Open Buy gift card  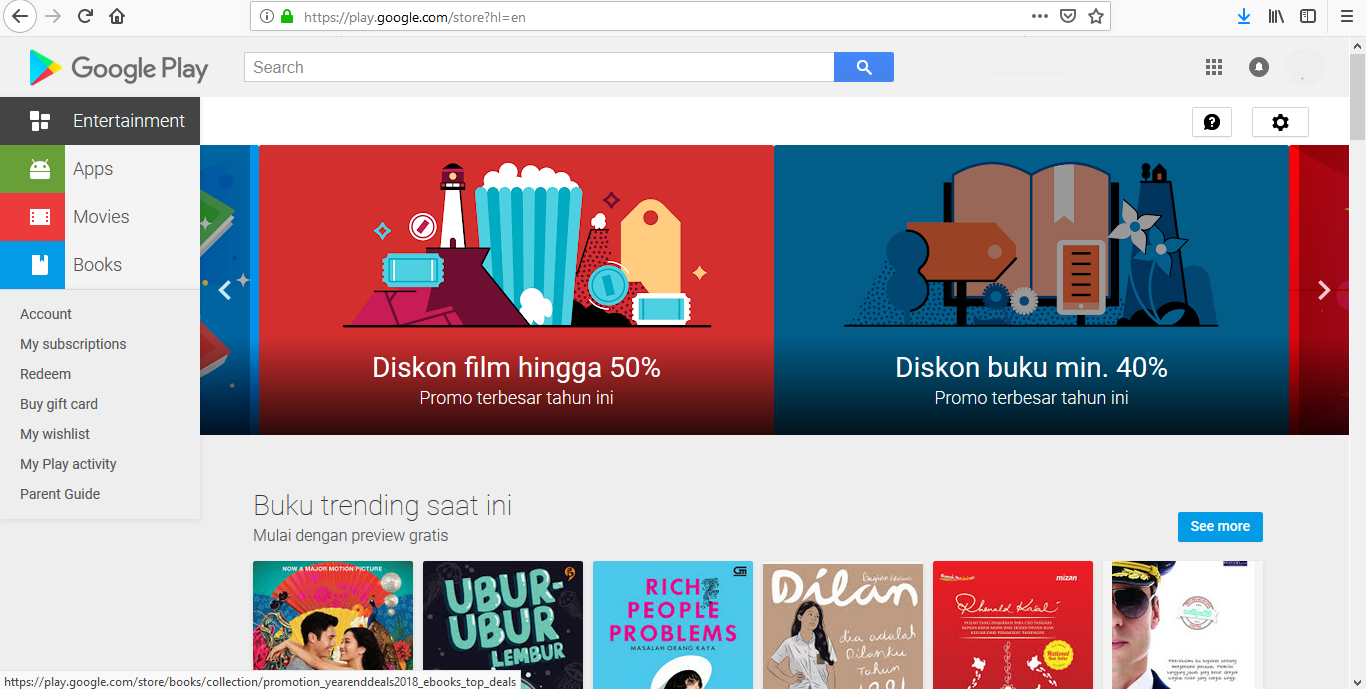point(59,404)
